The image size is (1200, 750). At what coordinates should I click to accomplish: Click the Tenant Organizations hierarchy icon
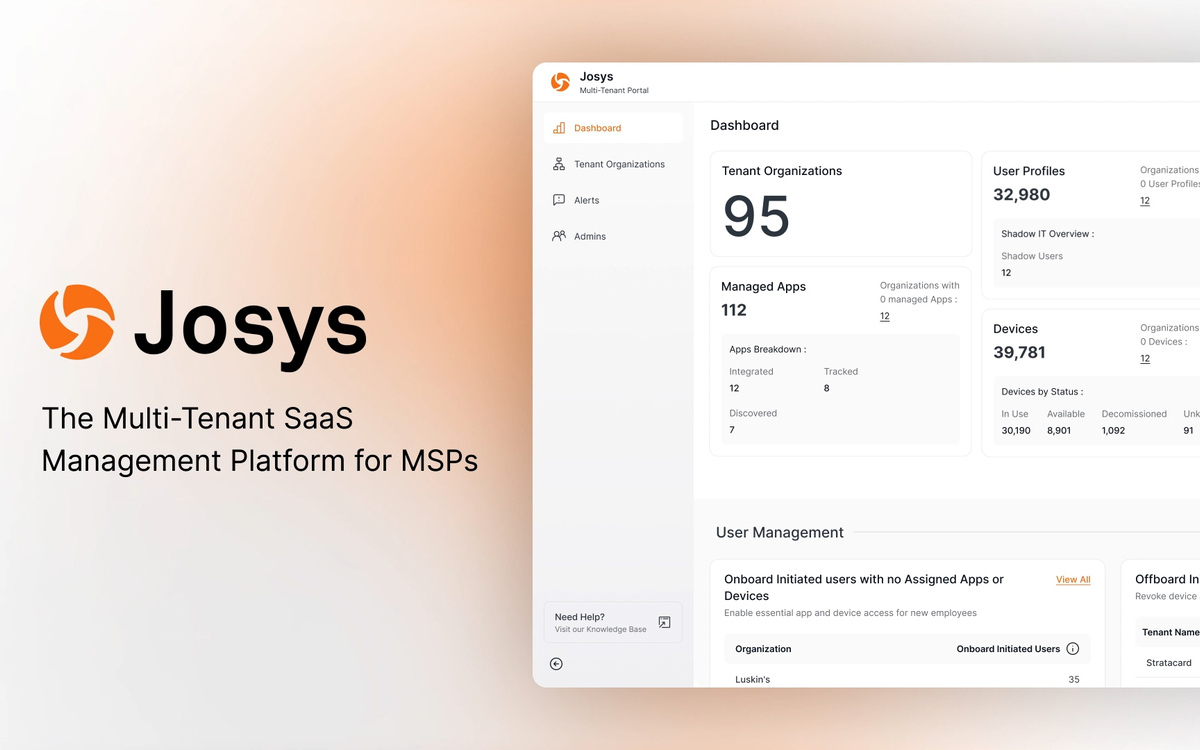point(559,164)
